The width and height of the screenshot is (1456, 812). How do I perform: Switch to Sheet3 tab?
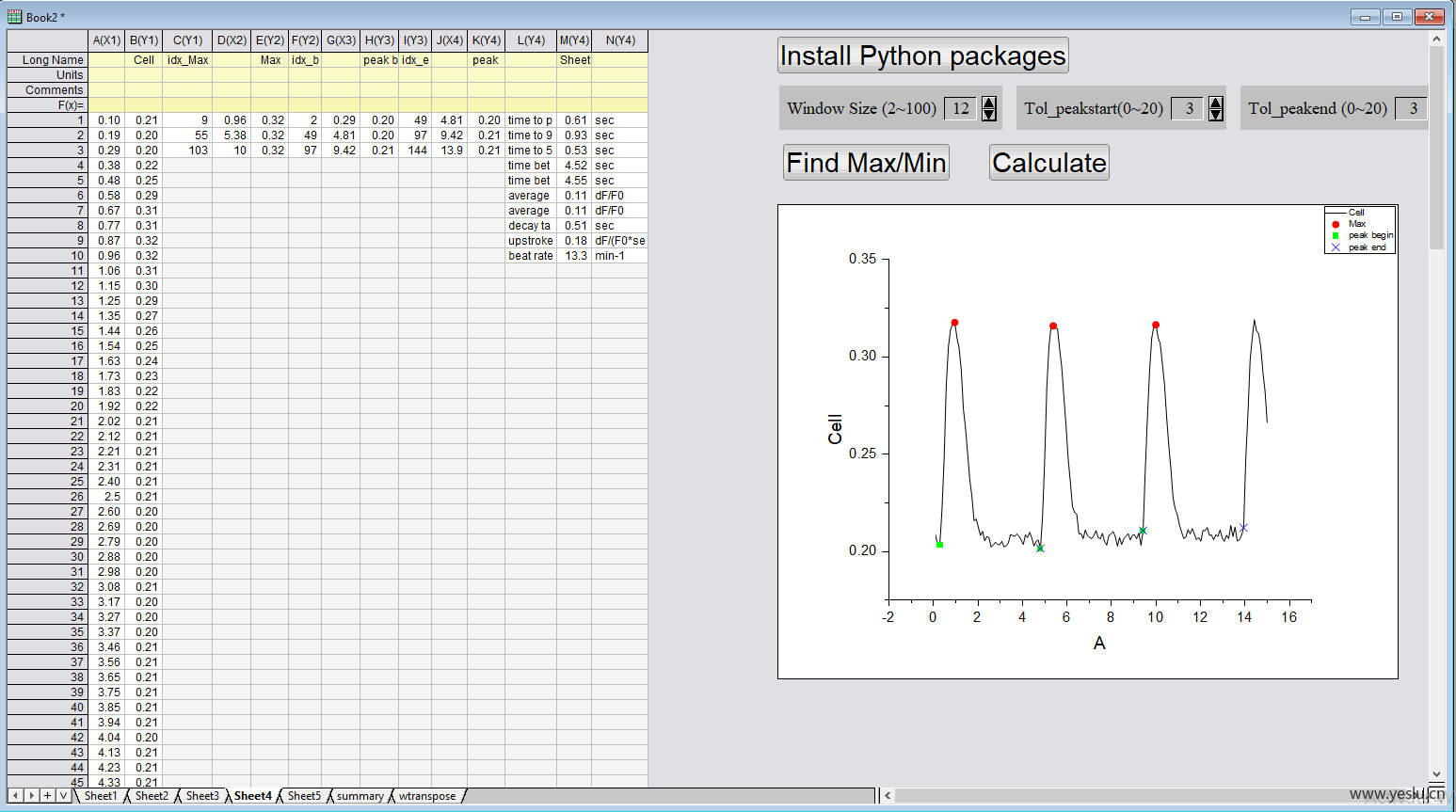[x=202, y=796]
